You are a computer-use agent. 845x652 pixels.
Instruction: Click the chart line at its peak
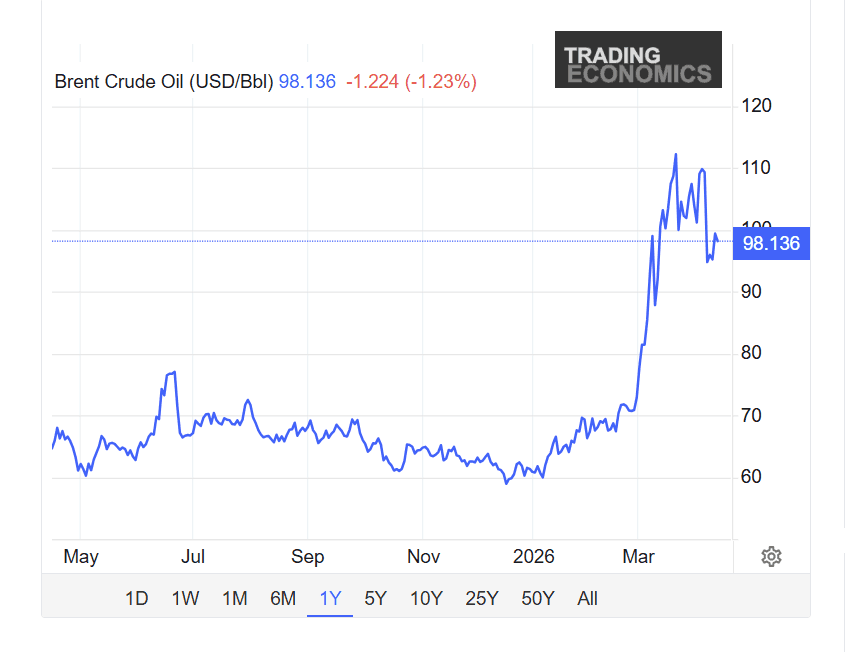[x=676, y=155]
